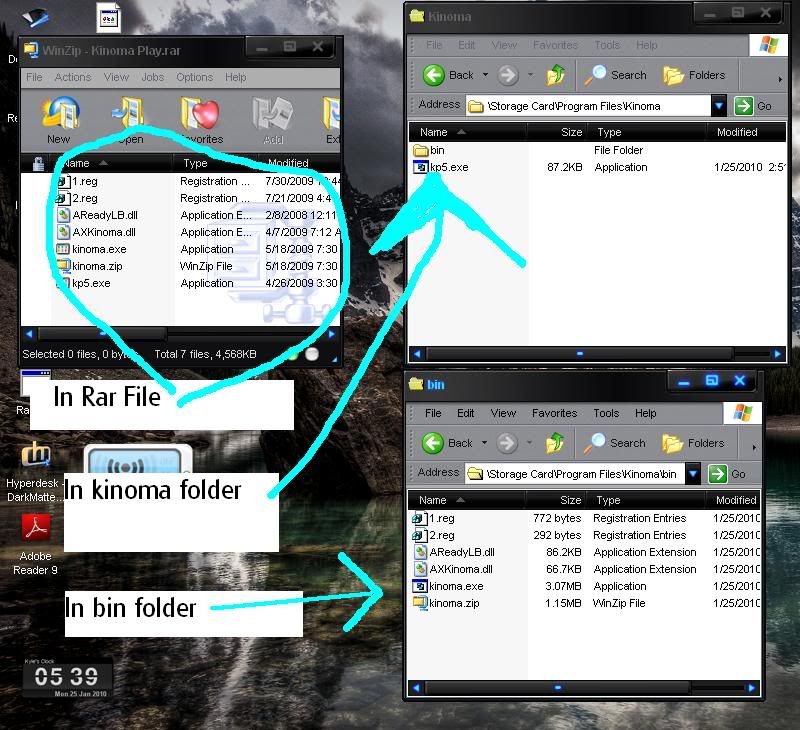The width and height of the screenshot is (800, 730).
Task: Expand the address dropdown in Kinoma window
Action: pos(719,106)
